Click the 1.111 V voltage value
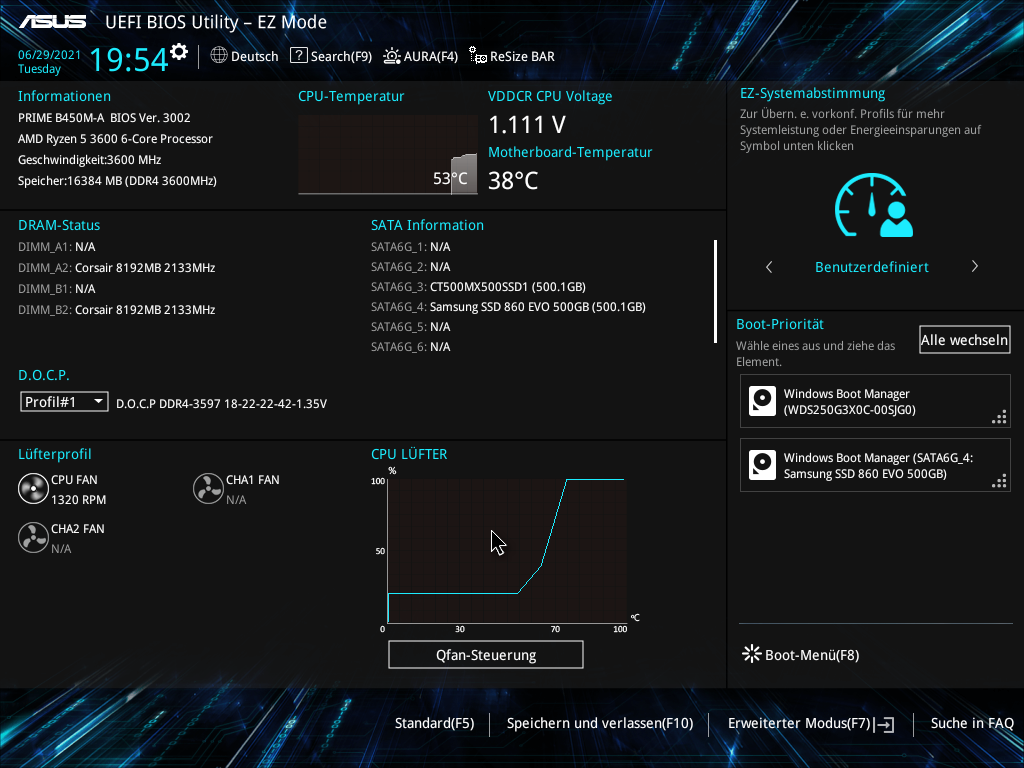1024x768 pixels. 527,124
